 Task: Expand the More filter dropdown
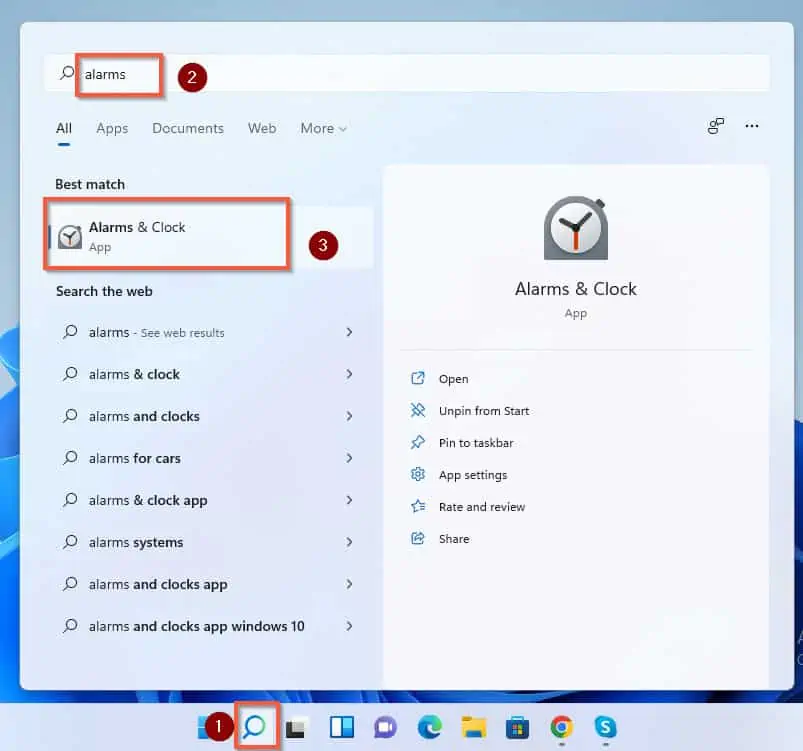324,128
